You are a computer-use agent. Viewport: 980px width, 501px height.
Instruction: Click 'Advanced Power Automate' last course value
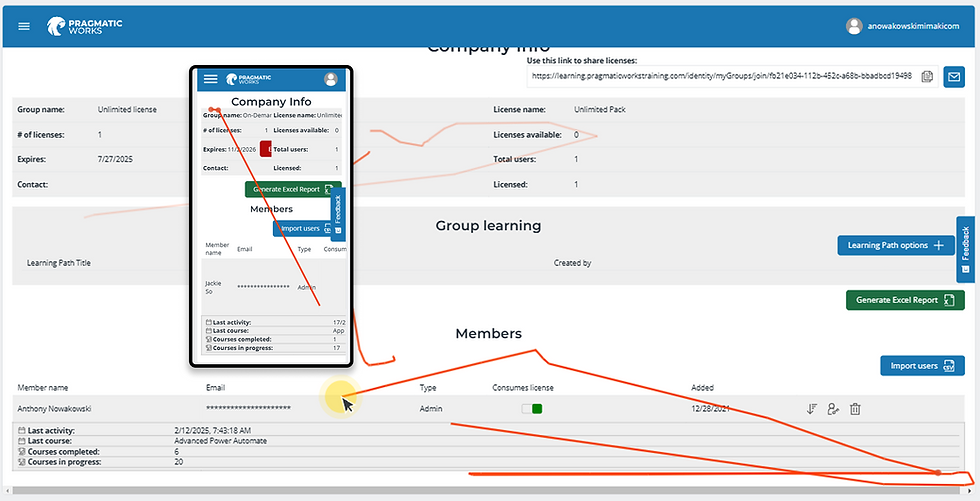(x=221, y=440)
